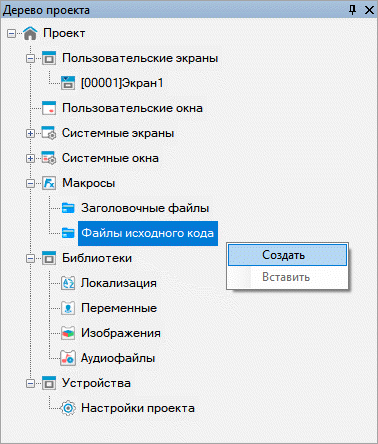Select Пользовательские окна label

[x=132, y=108]
